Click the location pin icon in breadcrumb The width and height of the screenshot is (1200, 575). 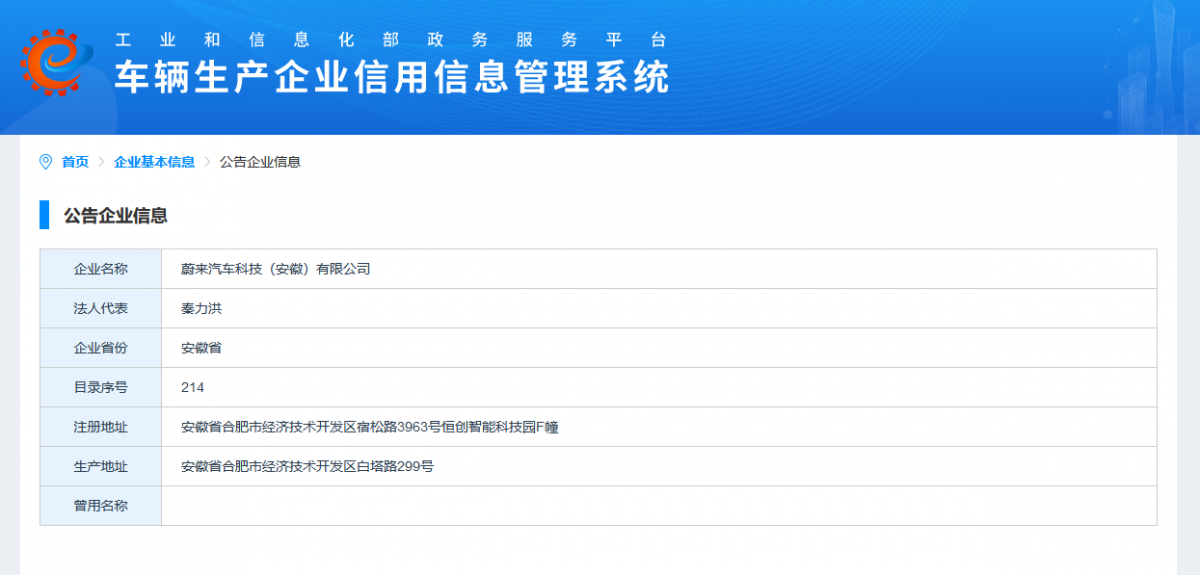tap(45, 162)
